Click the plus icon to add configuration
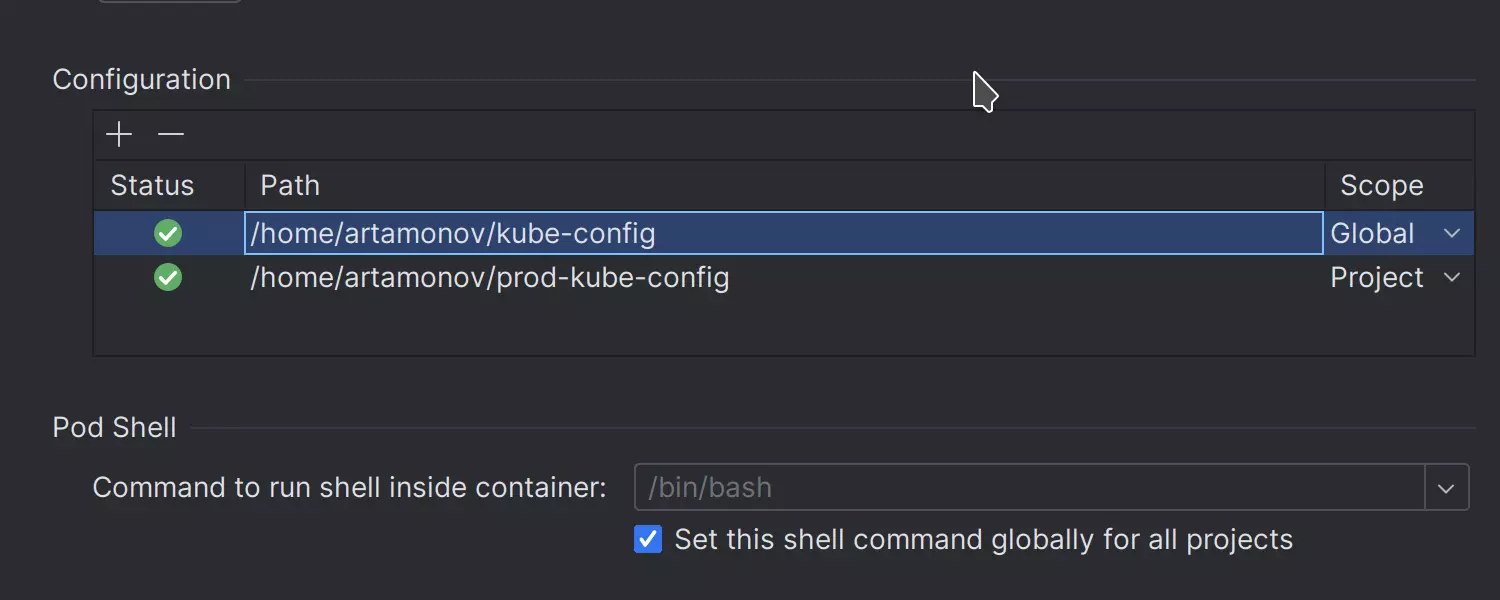 point(119,134)
